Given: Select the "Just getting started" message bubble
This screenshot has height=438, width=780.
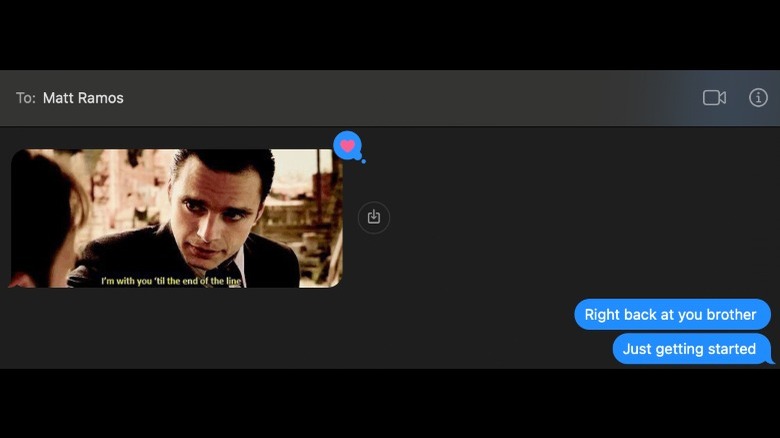Looking at the screenshot, I should point(691,348).
